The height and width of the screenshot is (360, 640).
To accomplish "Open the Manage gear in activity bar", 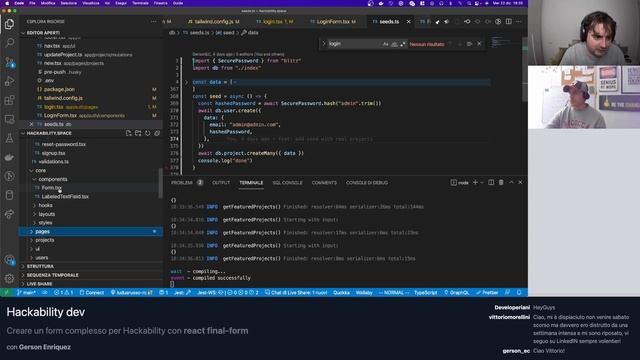I will click(9, 278).
